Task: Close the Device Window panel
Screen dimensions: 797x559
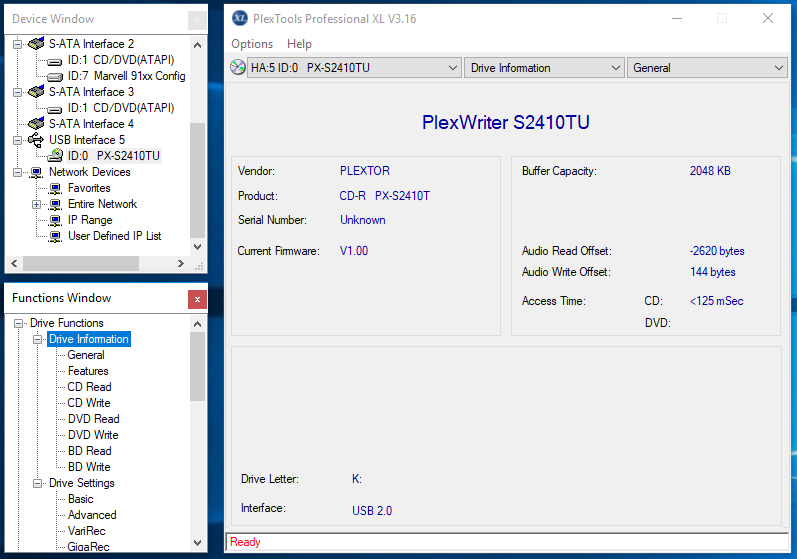Action: [x=197, y=20]
